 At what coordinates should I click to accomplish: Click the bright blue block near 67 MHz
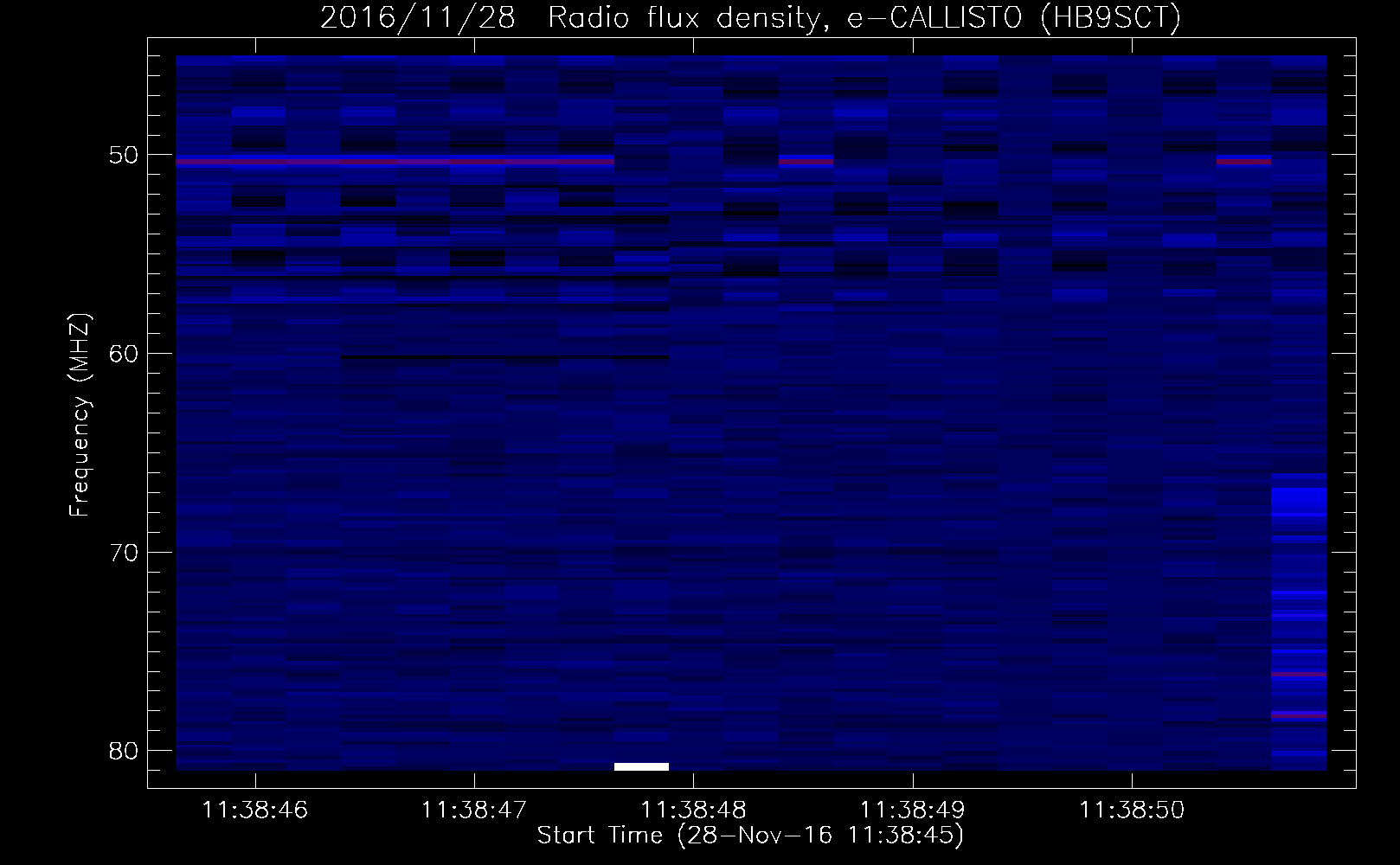coord(1299,501)
